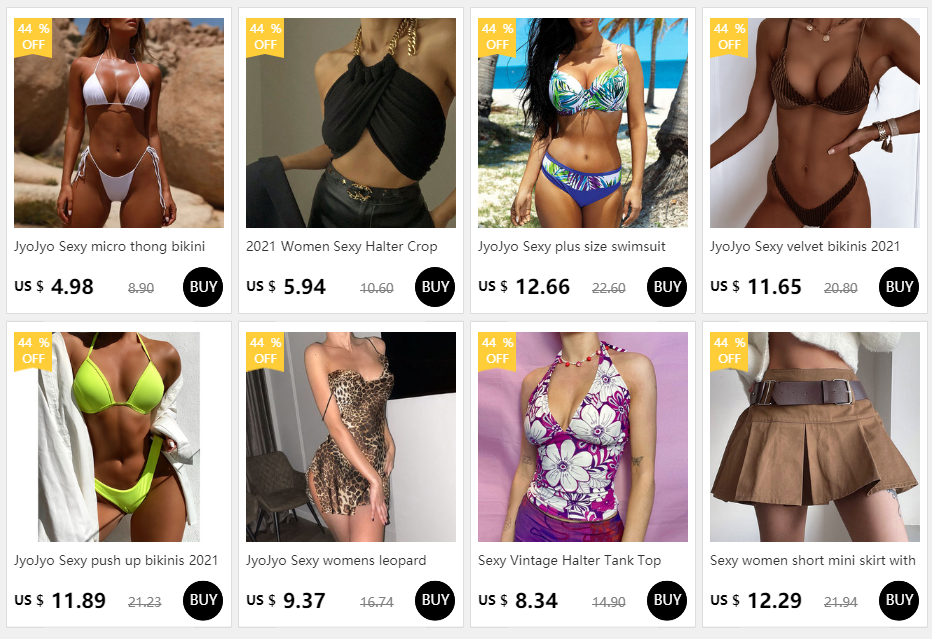
Task: Open the brown velvet bikini photo
Action: point(814,122)
